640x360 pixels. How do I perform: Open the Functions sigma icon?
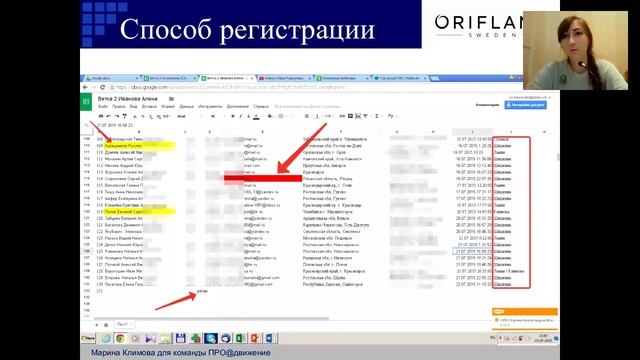(377, 116)
